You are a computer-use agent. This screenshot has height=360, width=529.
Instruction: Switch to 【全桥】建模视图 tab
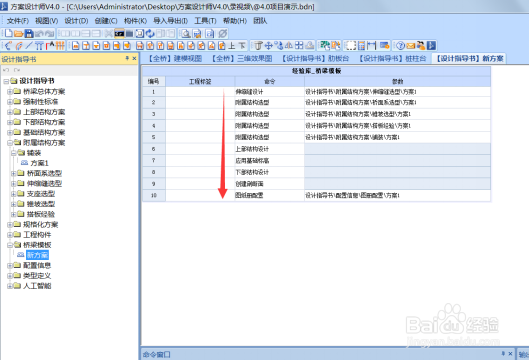175,58
